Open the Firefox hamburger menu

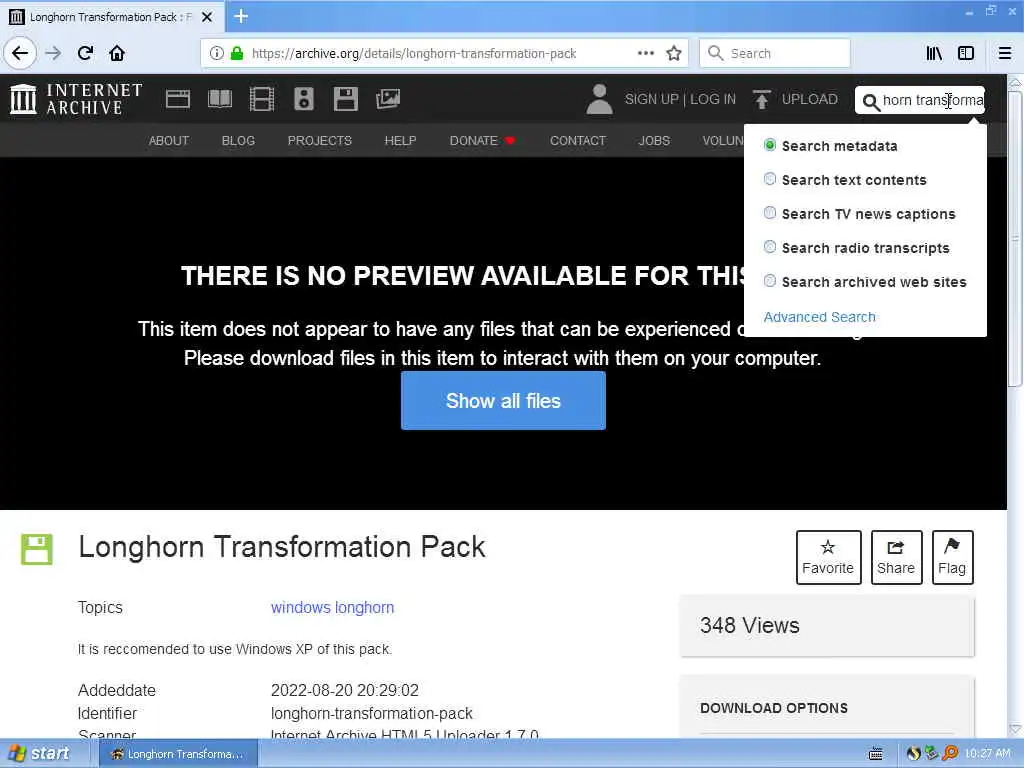pyautogui.click(x=1005, y=54)
